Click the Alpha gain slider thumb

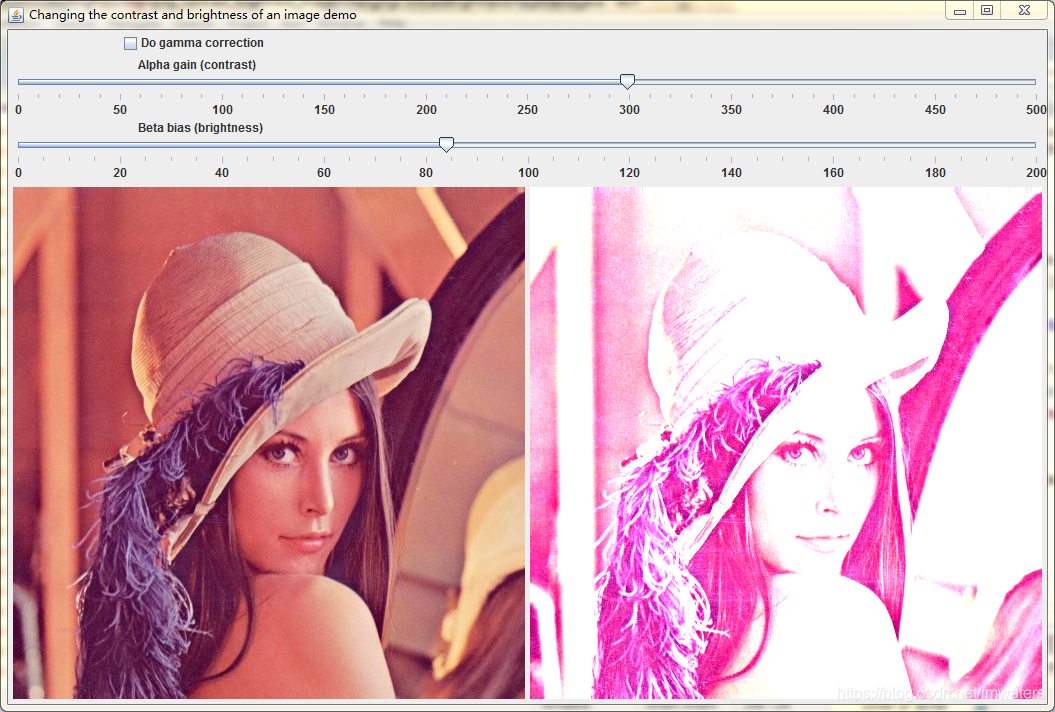point(627,81)
